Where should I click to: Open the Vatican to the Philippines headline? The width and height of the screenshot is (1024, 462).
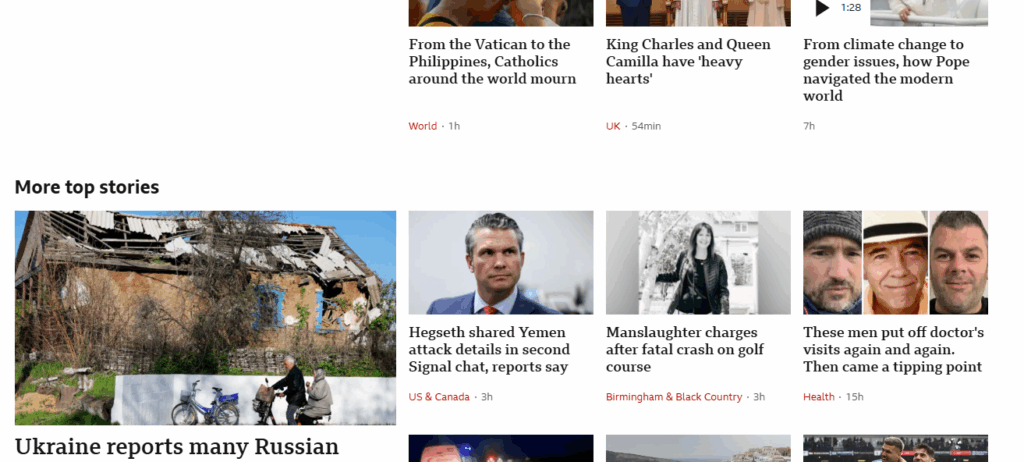[x=492, y=61]
